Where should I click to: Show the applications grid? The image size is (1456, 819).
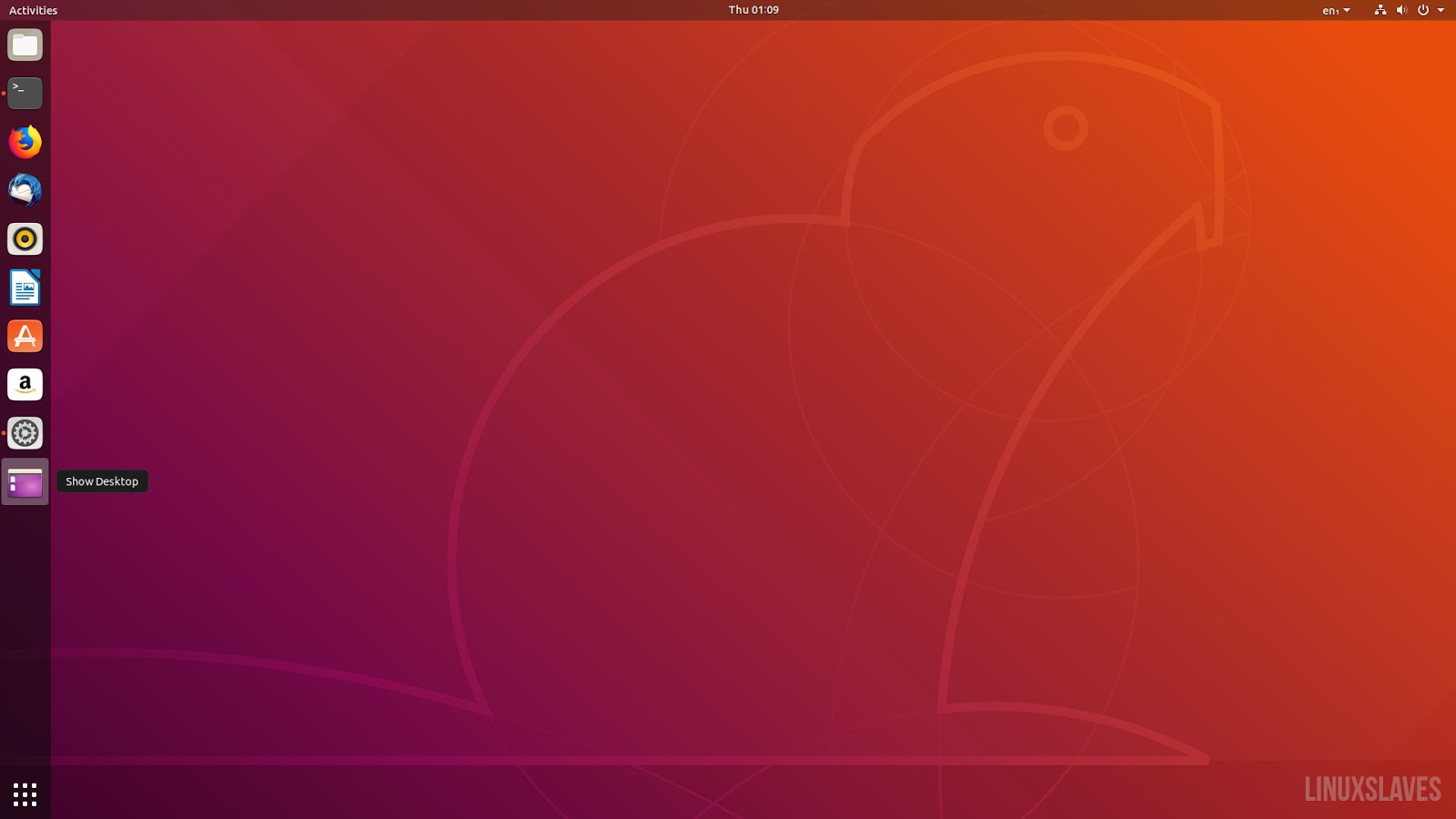pos(25,794)
